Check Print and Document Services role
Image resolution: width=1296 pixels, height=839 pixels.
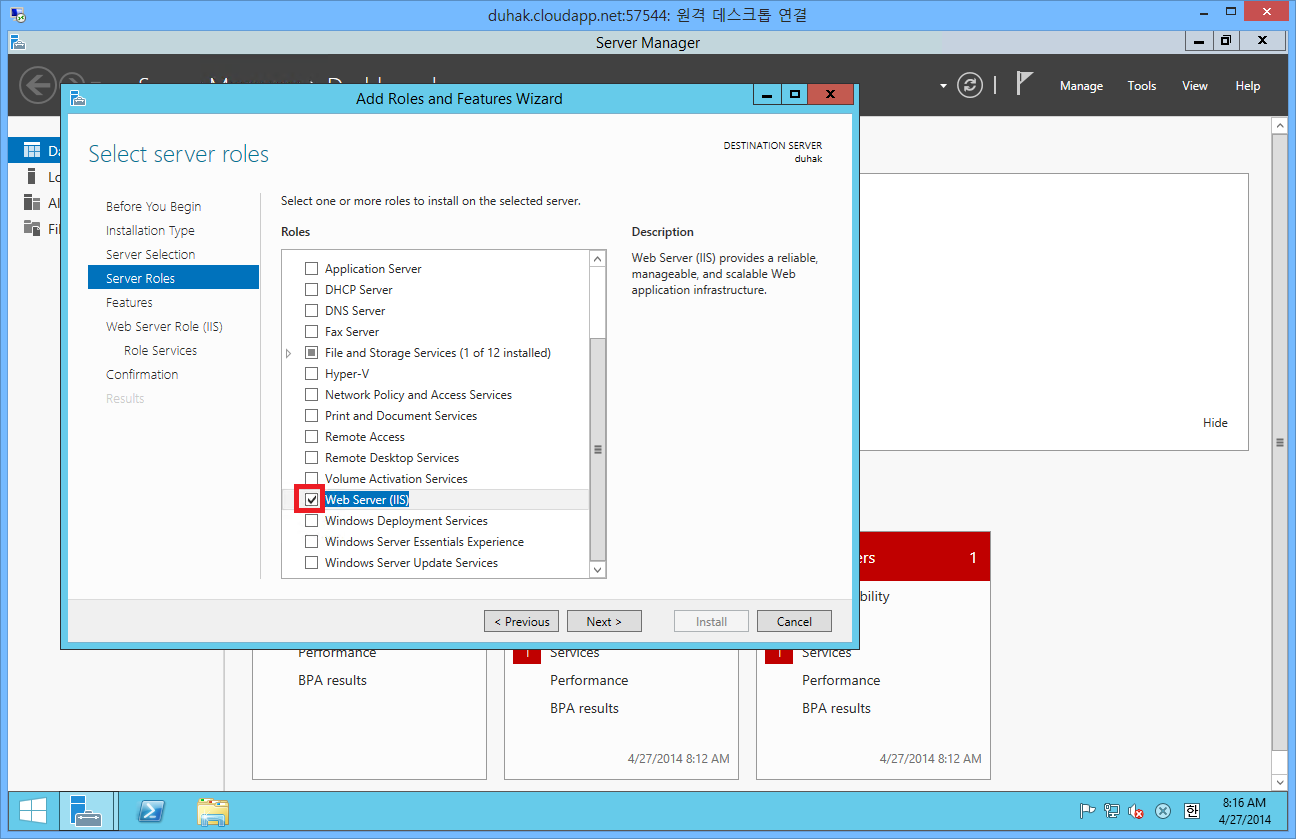[x=312, y=416]
